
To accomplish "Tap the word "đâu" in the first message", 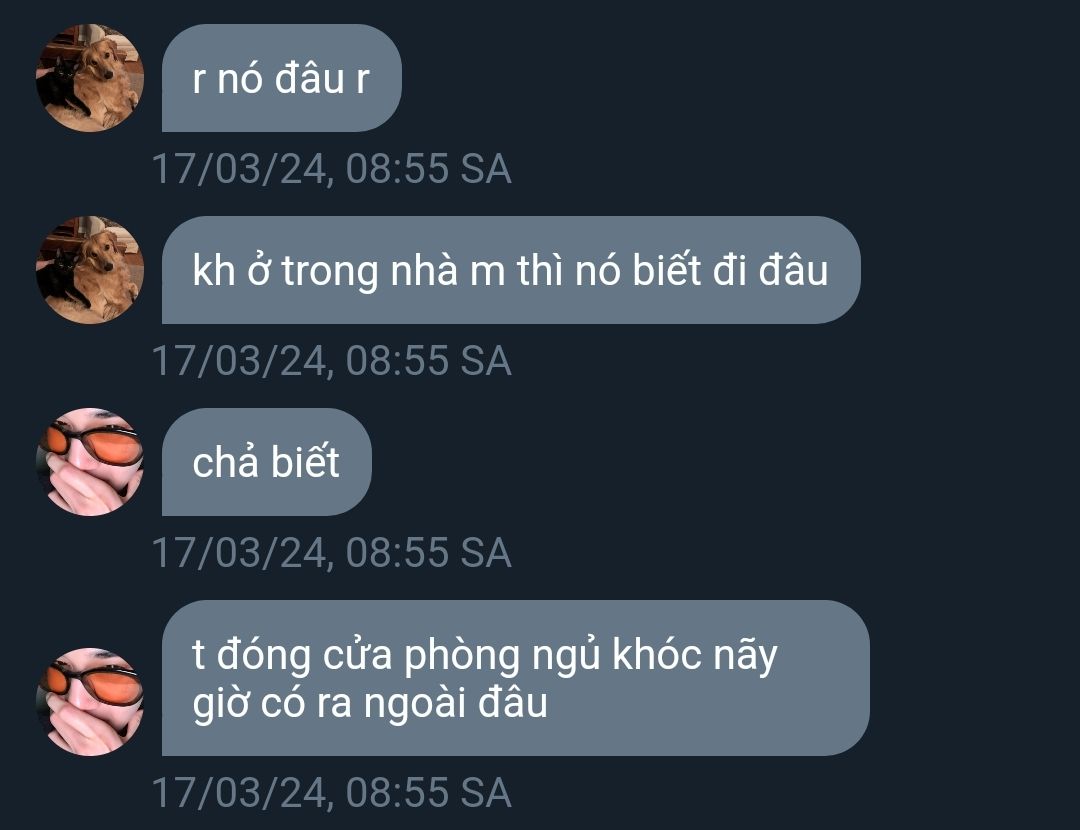I will pos(310,78).
